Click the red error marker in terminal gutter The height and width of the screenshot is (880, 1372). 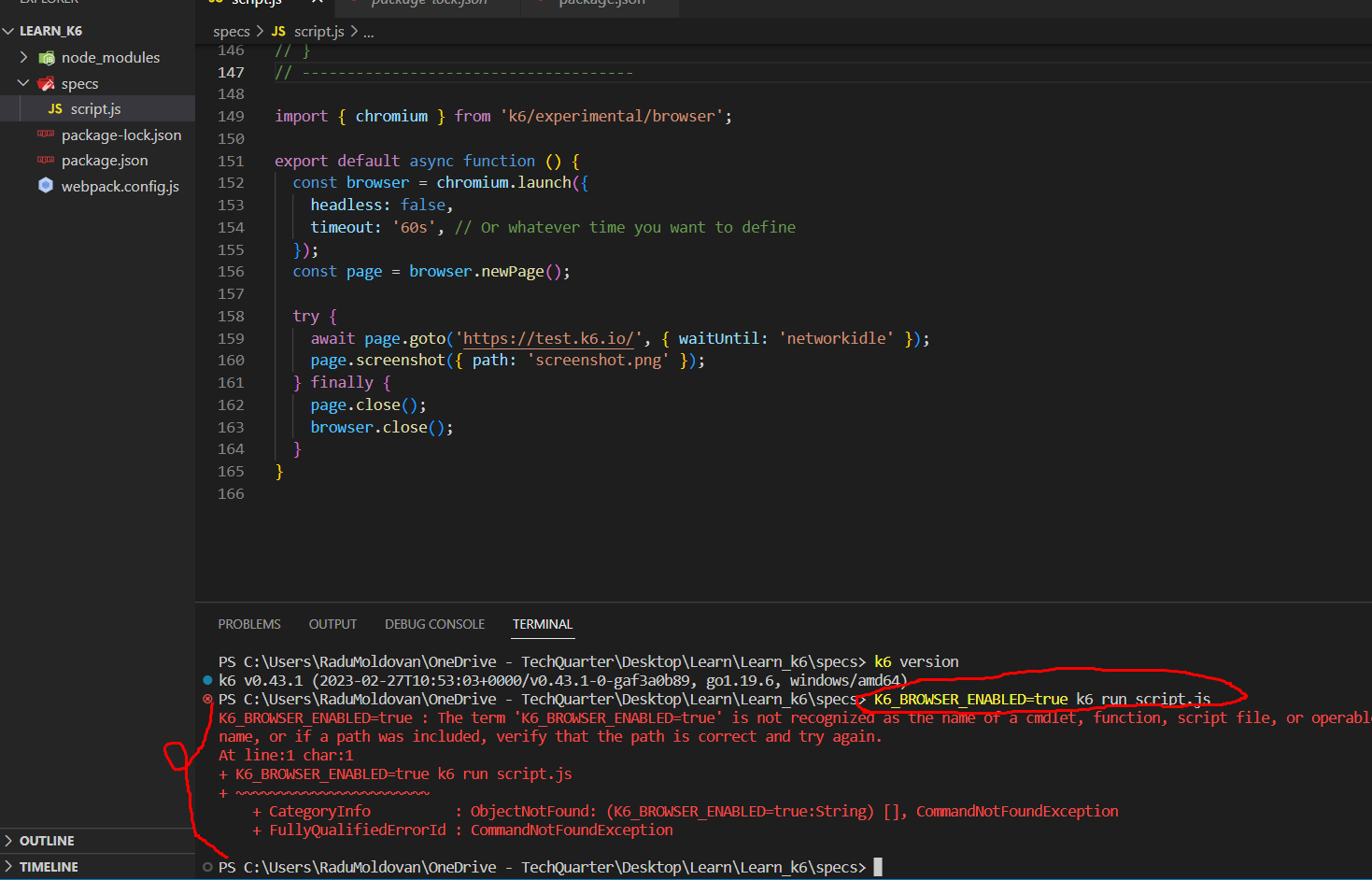[207, 699]
